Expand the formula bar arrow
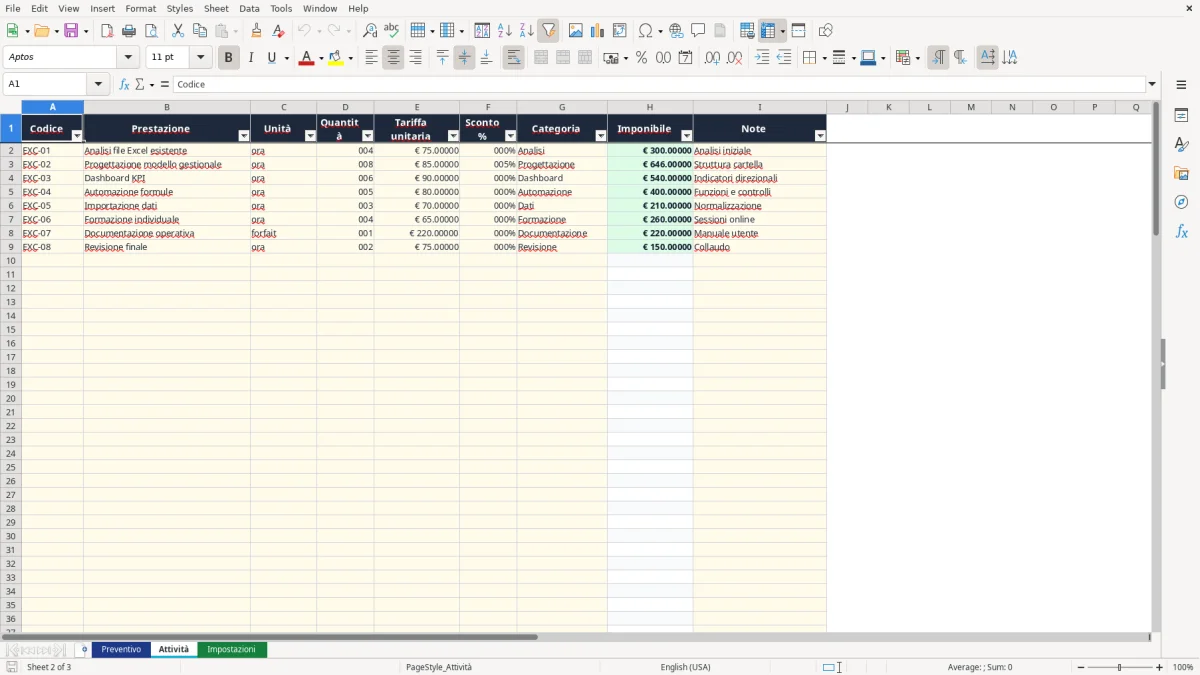Viewport: 1200px width, 675px height. [x=1152, y=84]
